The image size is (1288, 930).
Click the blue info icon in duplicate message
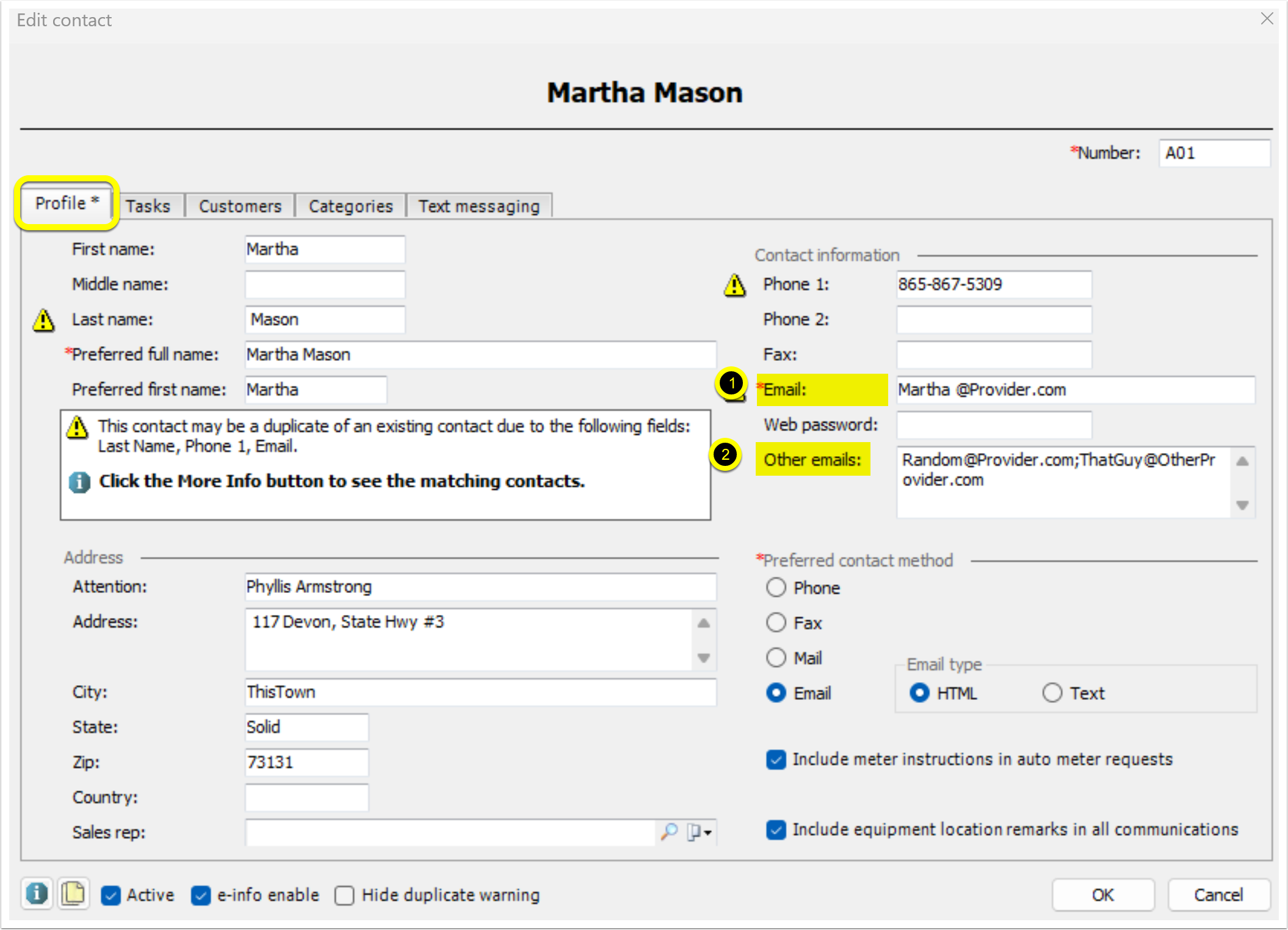79,482
